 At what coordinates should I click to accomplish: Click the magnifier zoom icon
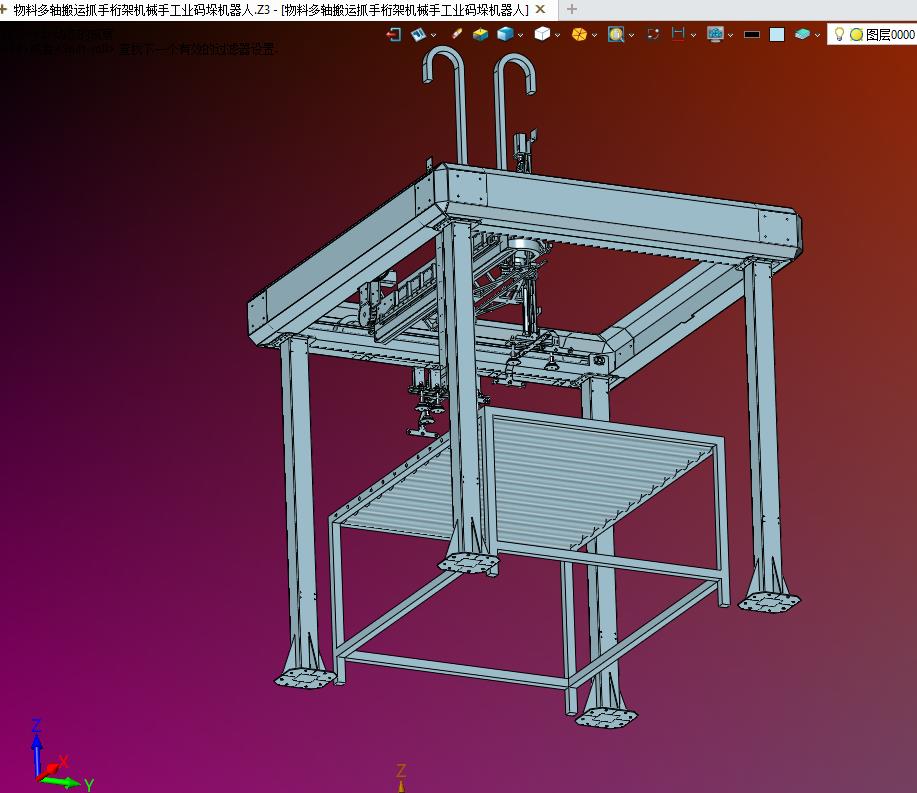616,35
